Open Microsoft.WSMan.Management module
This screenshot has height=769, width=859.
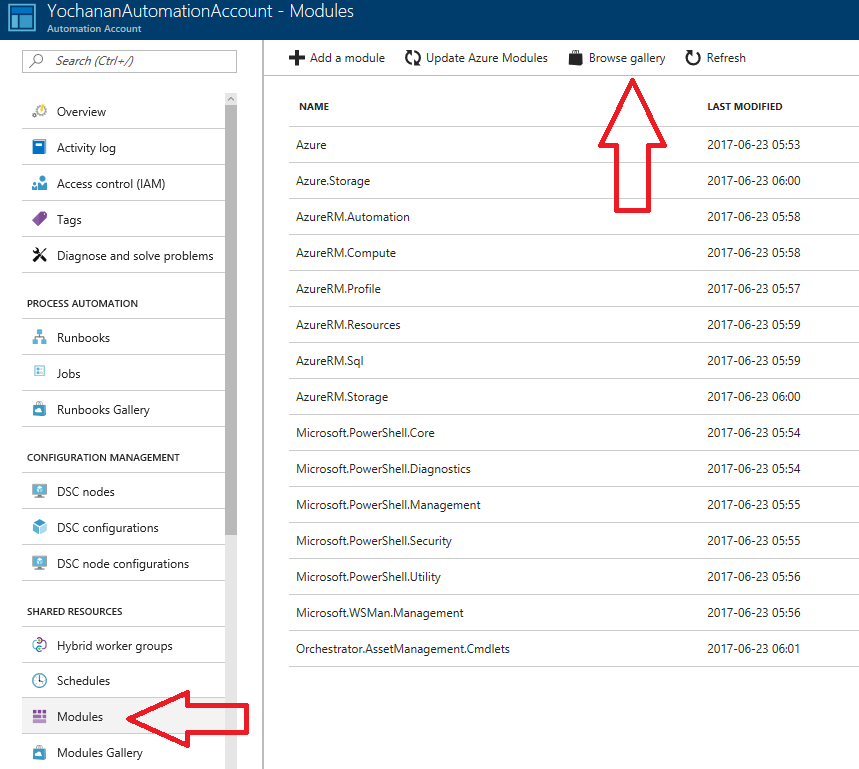pos(574,613)
